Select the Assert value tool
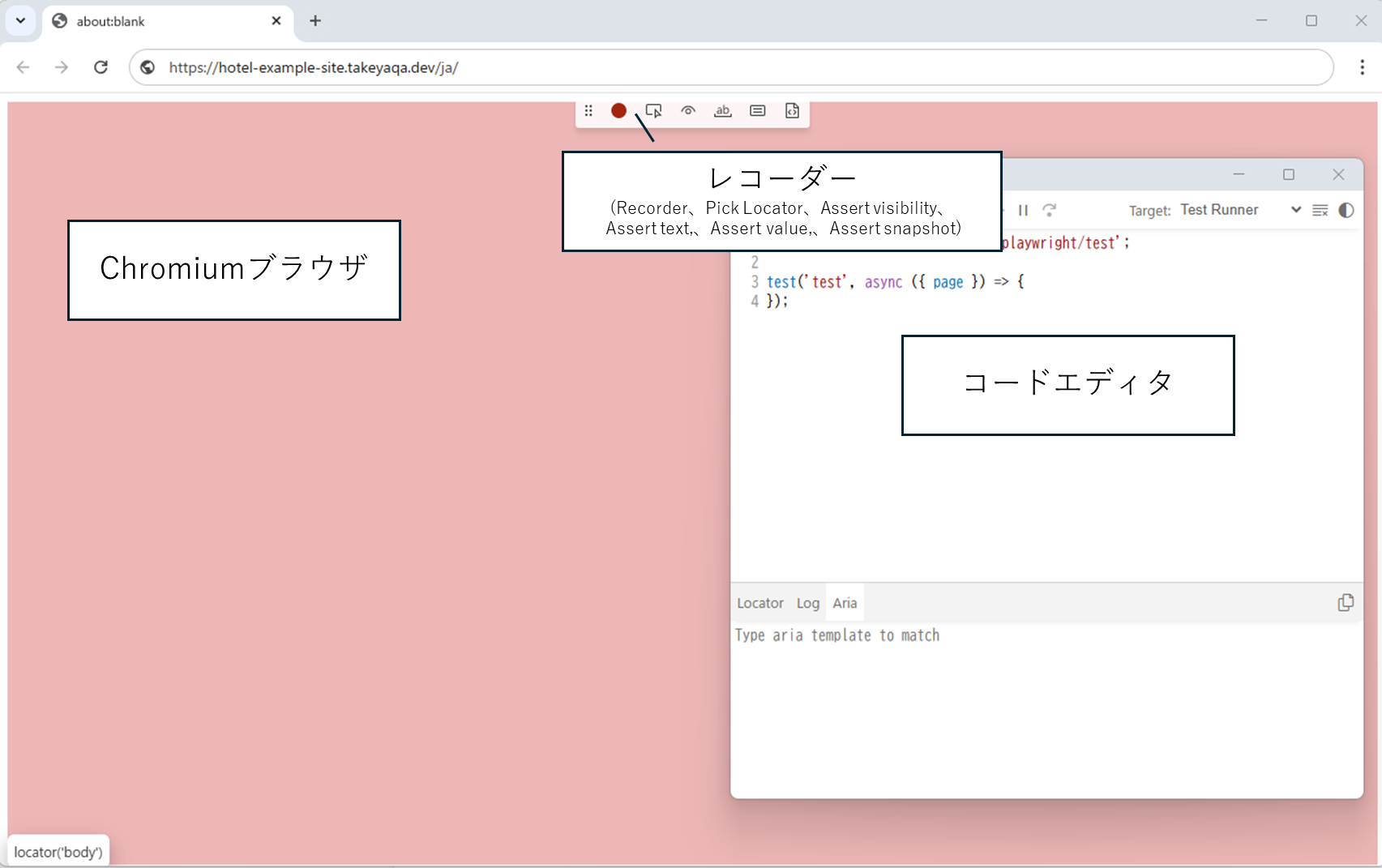Screen dimensions: 1382x868 [758, 111]
